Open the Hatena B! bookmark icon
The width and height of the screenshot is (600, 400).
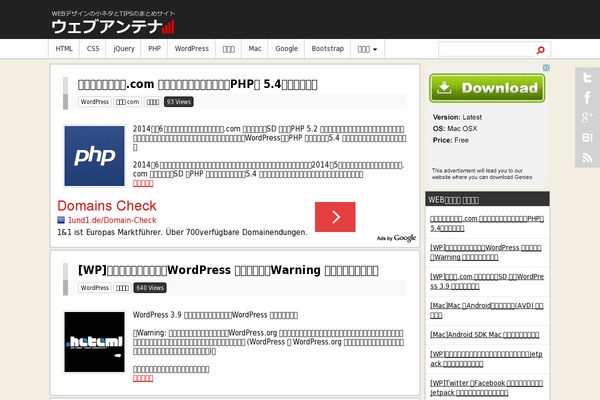coord(587,137)
